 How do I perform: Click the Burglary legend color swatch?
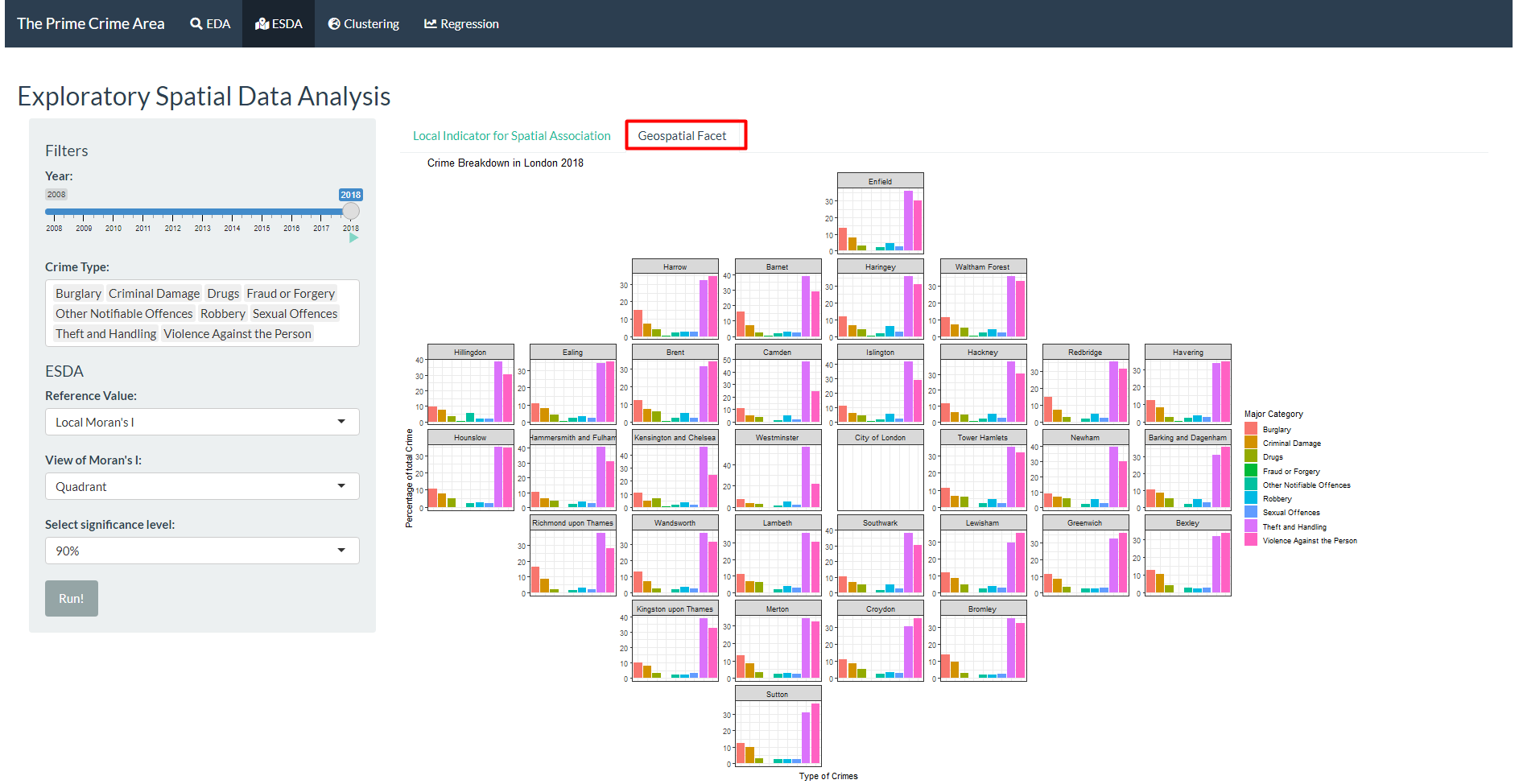(1250, 429)
